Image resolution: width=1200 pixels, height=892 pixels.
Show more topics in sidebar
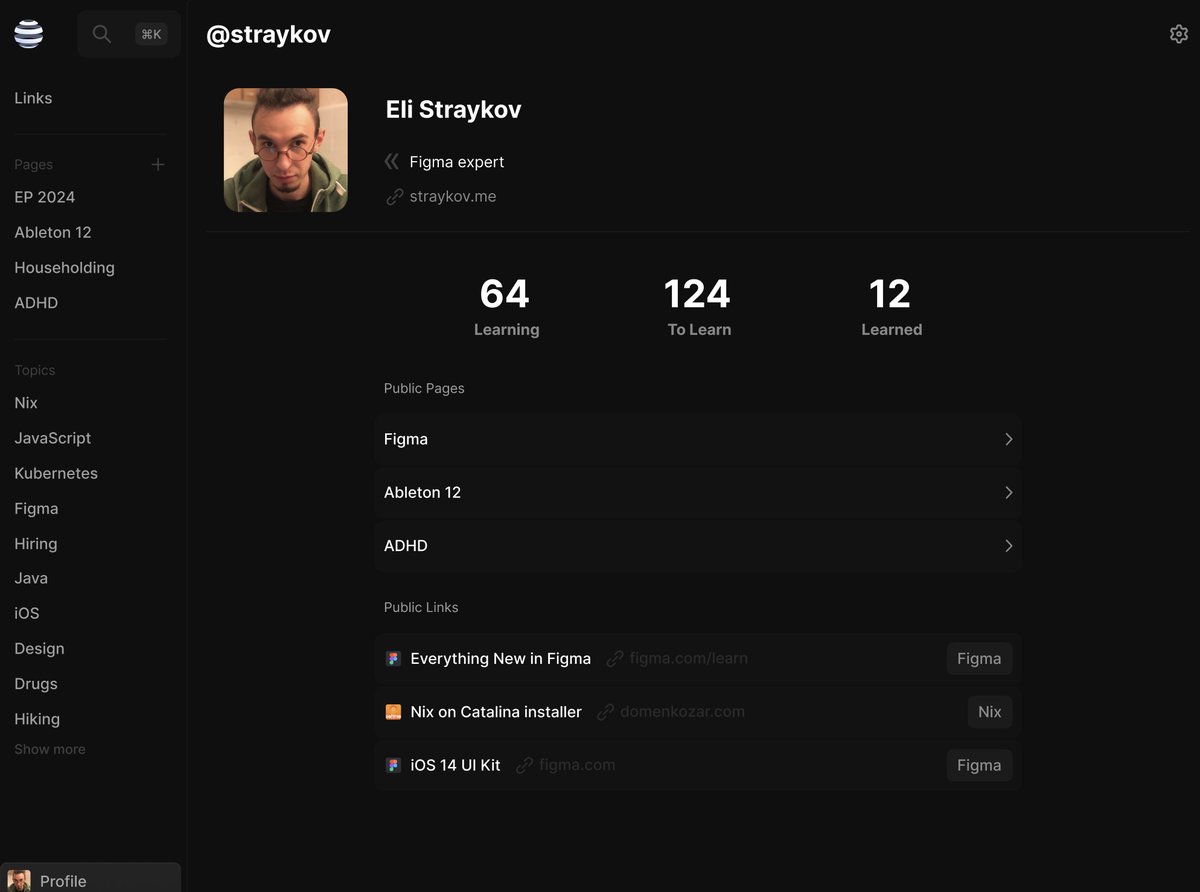50,749
